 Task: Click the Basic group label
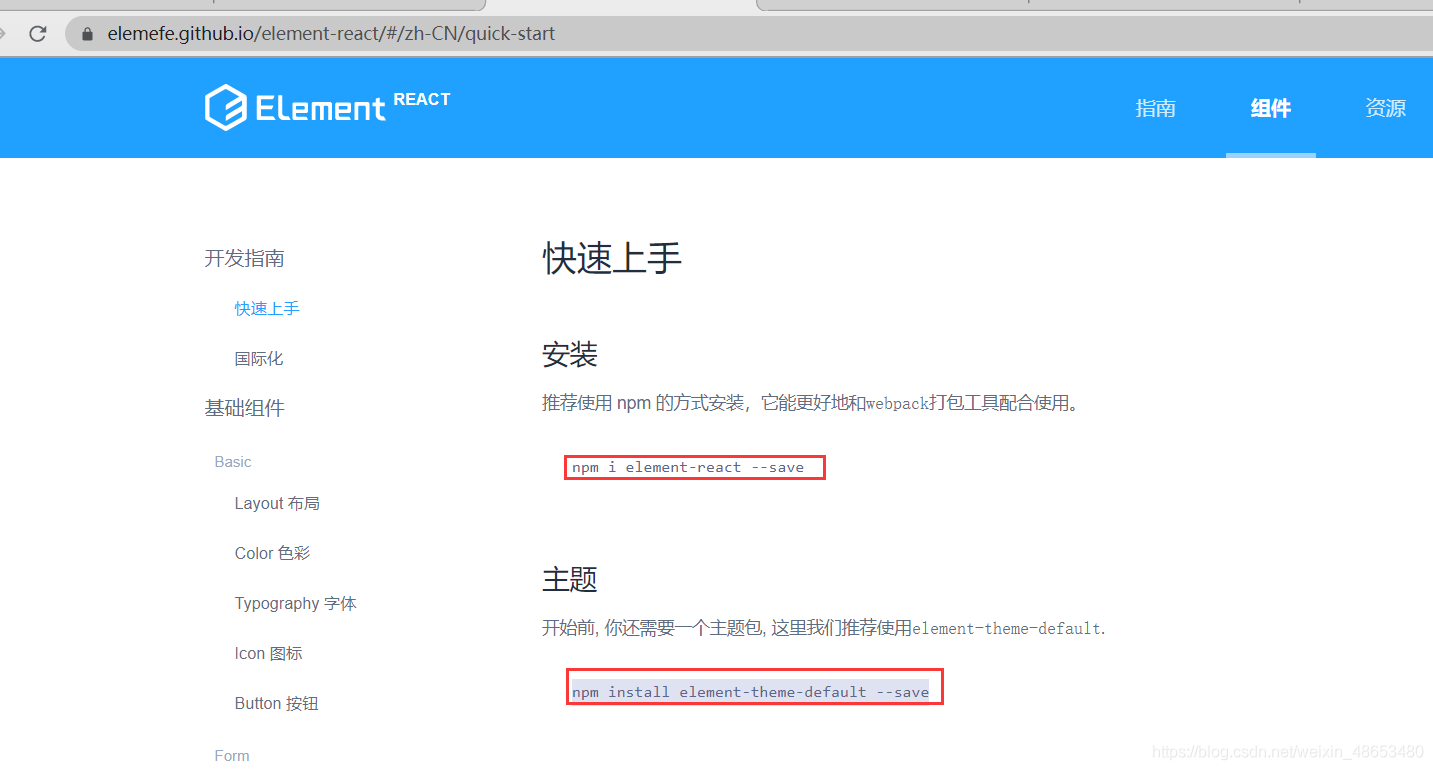233,462
